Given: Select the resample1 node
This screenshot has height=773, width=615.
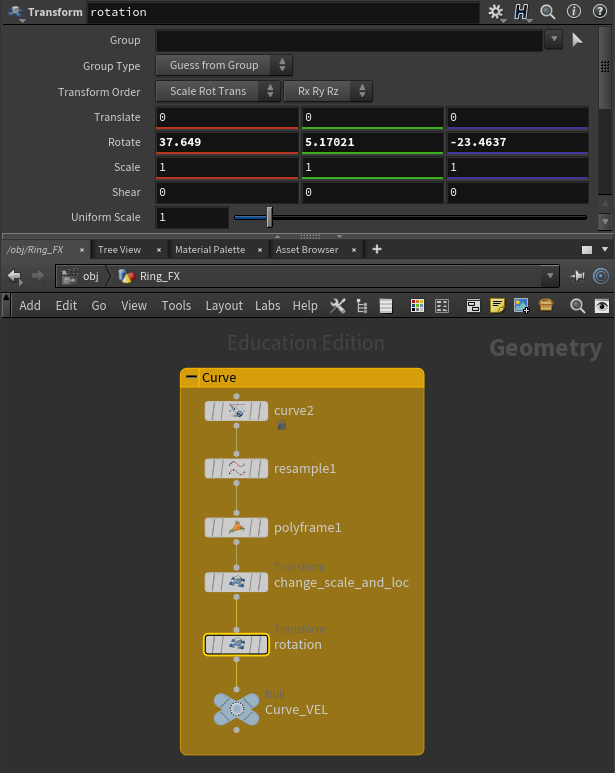Looking at the screenshot, I should click(x=236, y=468).
